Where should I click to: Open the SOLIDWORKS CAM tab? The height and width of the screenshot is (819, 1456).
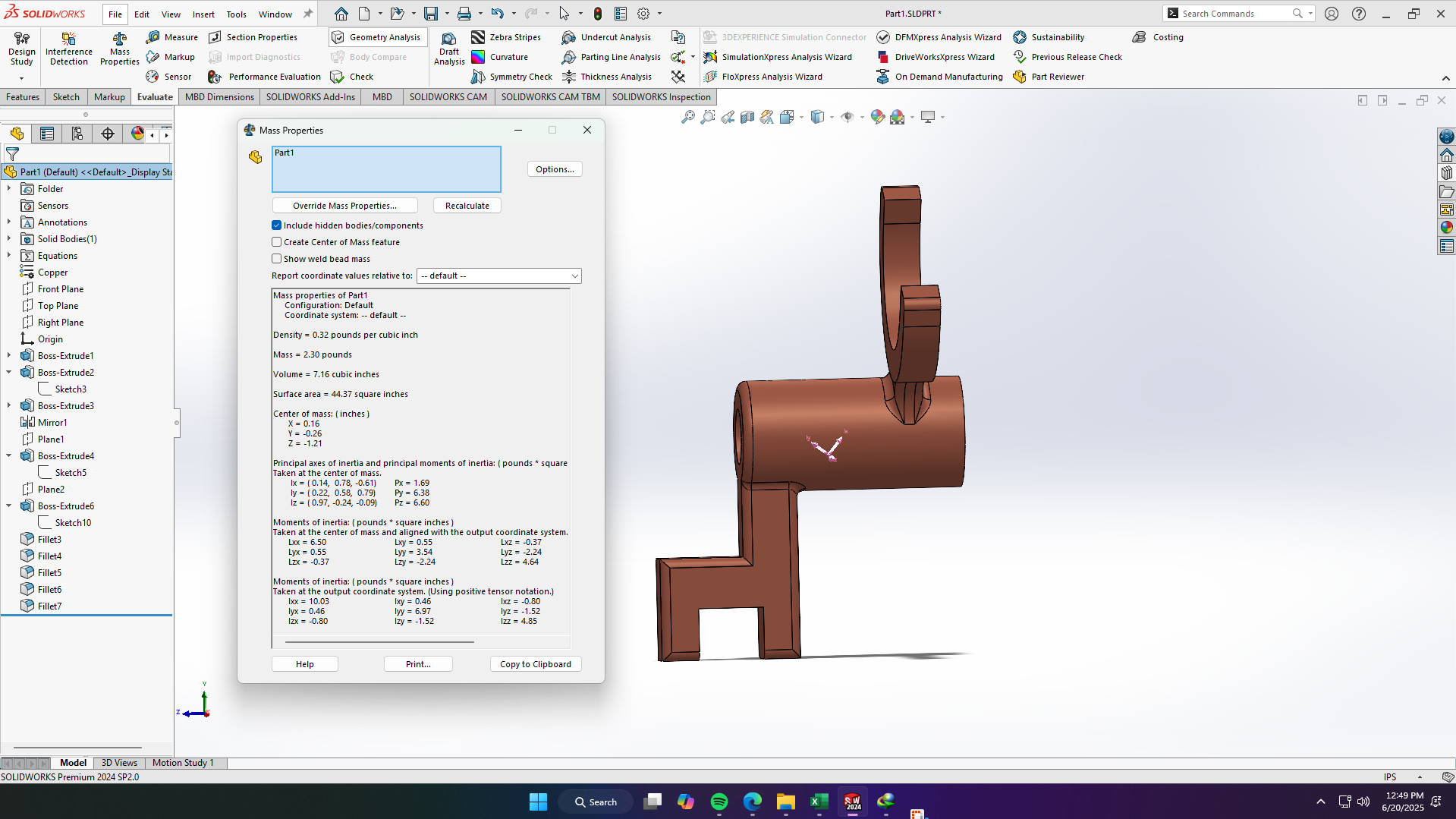(448, 97)
